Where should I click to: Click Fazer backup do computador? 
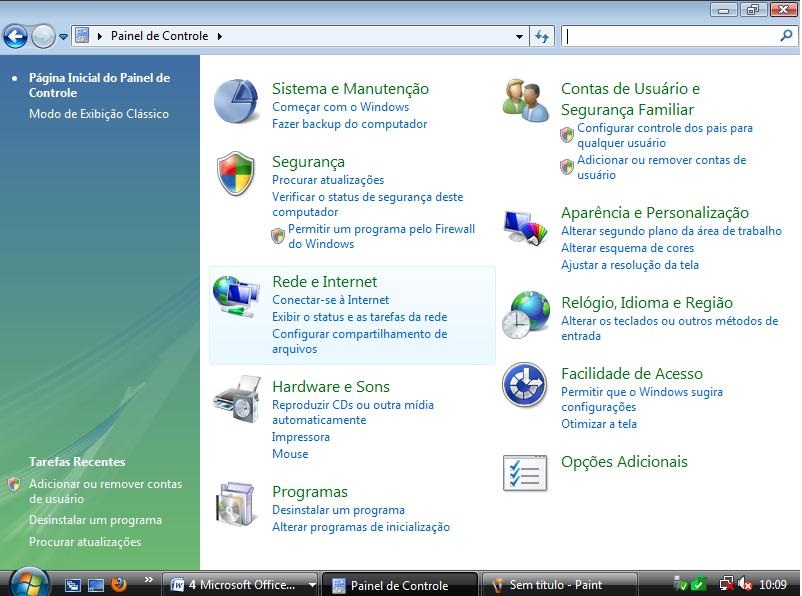(349, 124)
